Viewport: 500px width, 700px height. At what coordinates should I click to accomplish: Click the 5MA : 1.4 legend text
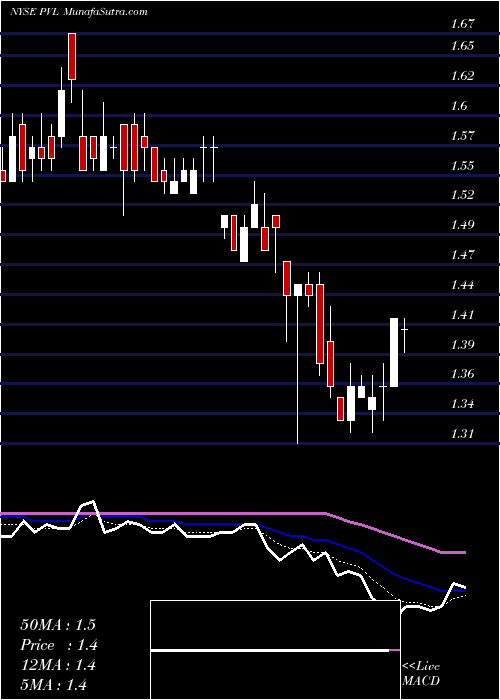(54, 684)
